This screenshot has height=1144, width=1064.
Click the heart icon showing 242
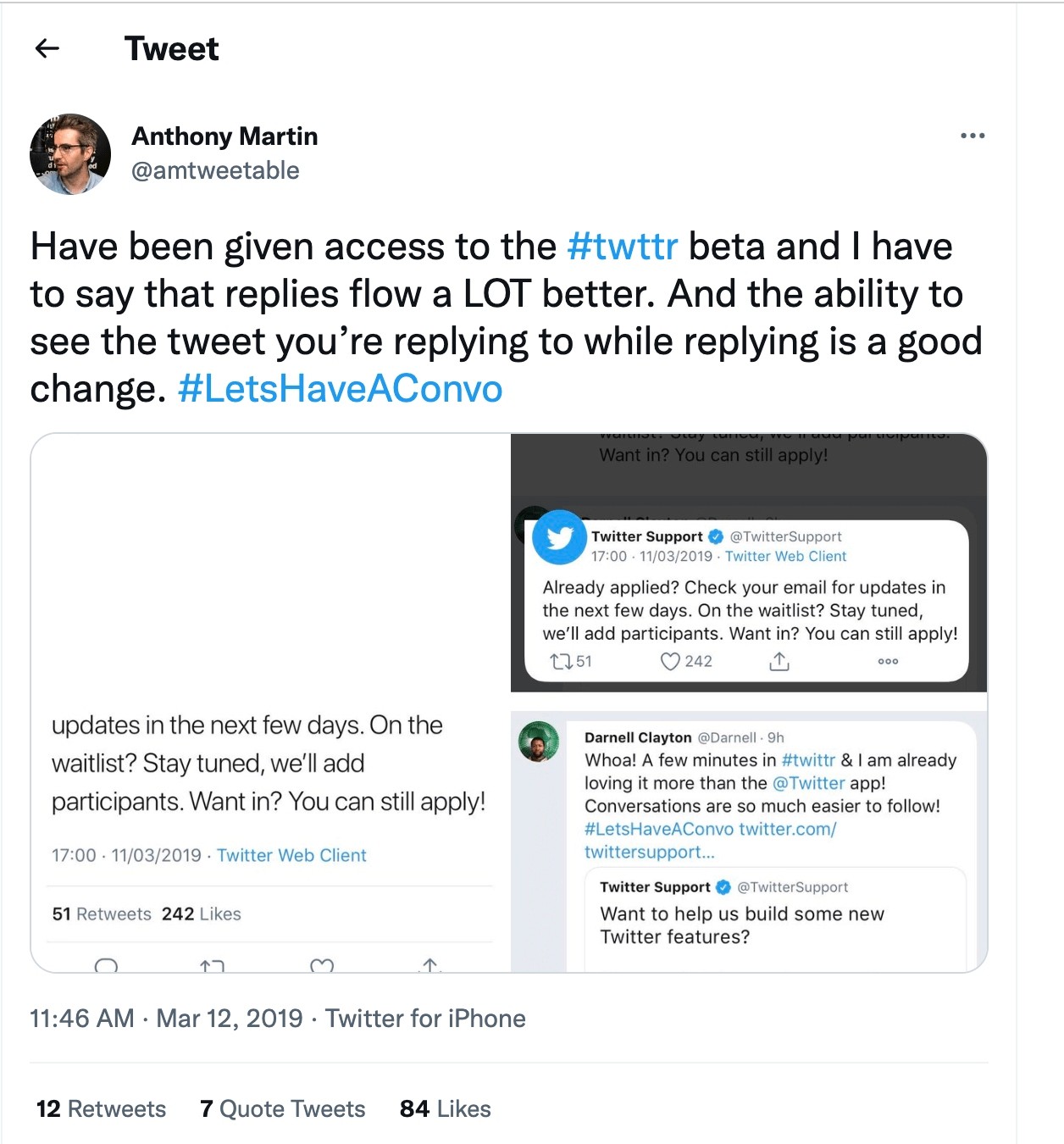point(670,661)
